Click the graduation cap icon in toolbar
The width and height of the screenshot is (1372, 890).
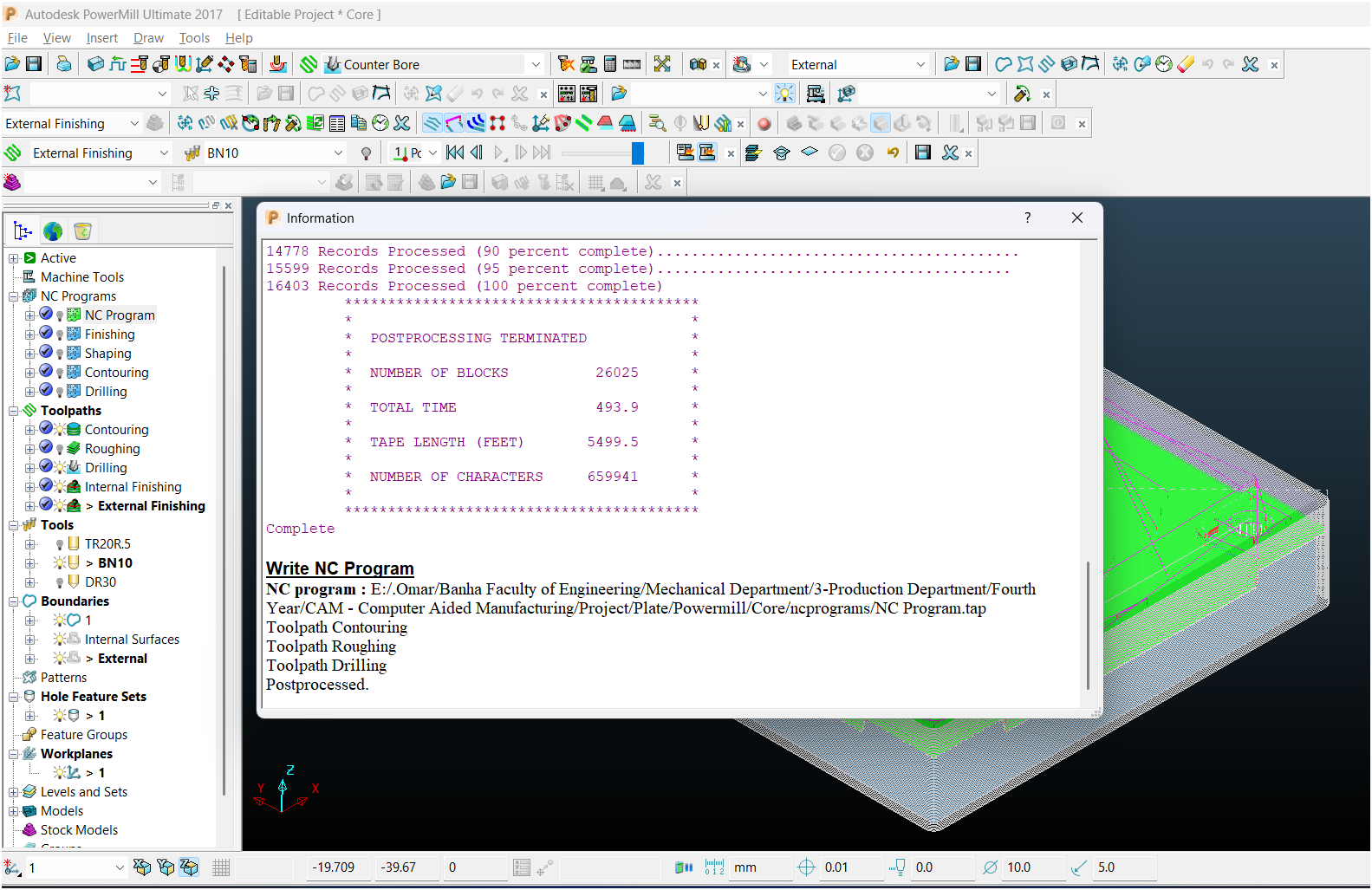point(782,153)
